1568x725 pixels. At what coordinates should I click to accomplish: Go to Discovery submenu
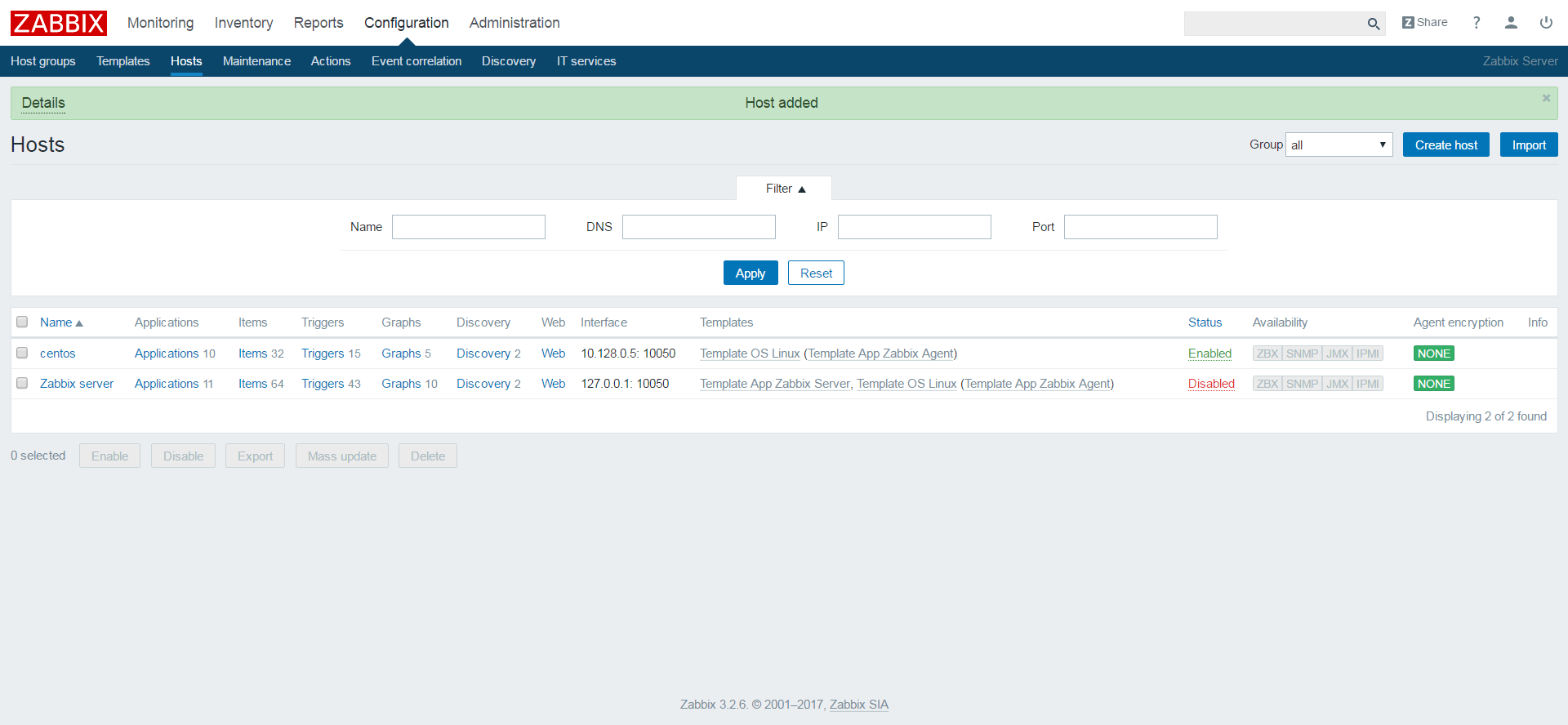pyautogui.click(x=508, y=61)
